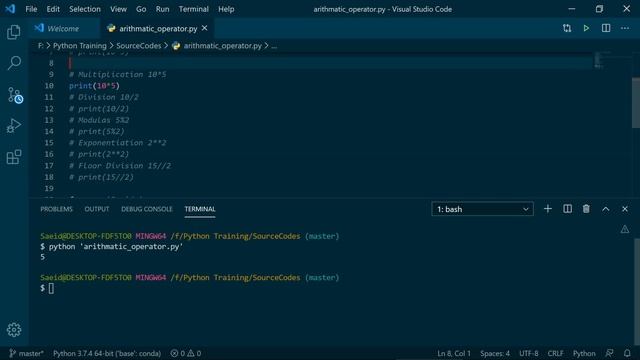The width and height of the screenshot is (640, 360).
Task: Open notifications bell in status bar
Action: [x=627, y=353]
